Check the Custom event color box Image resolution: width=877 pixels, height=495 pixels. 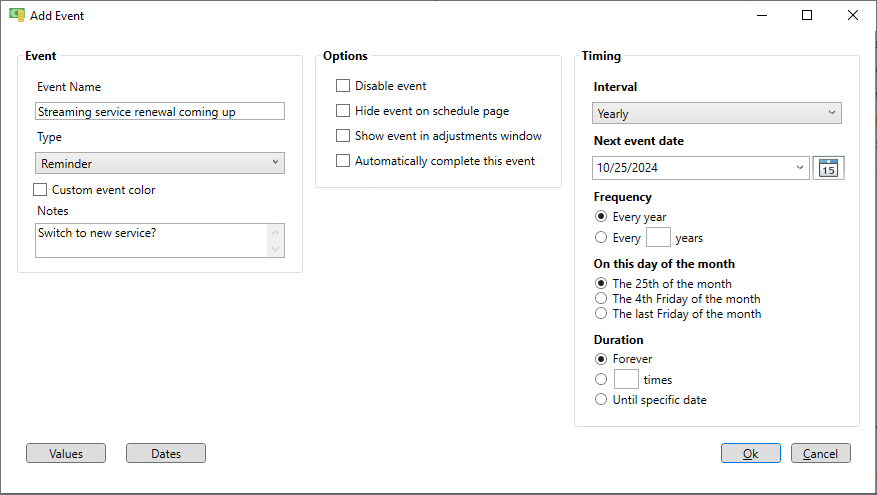coord(41,190)
